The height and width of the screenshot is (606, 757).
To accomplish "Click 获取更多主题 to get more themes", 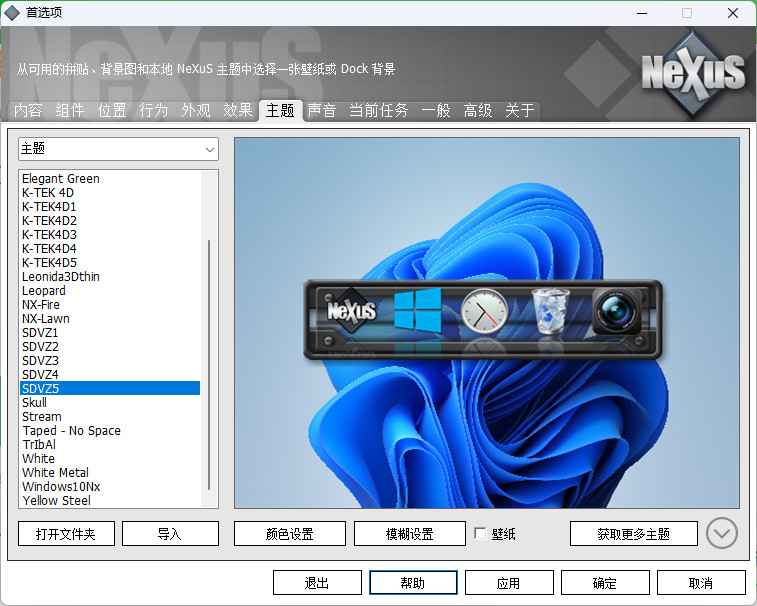I will click(633, 534).
